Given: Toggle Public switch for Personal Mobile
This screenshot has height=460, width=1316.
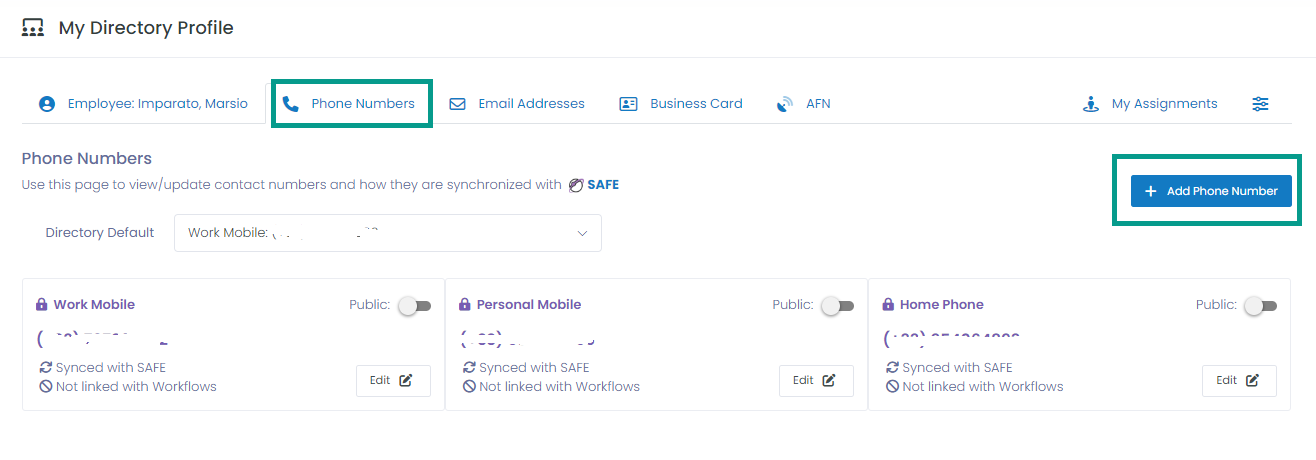Looking at the screenshot, I should tap(837, 306).
